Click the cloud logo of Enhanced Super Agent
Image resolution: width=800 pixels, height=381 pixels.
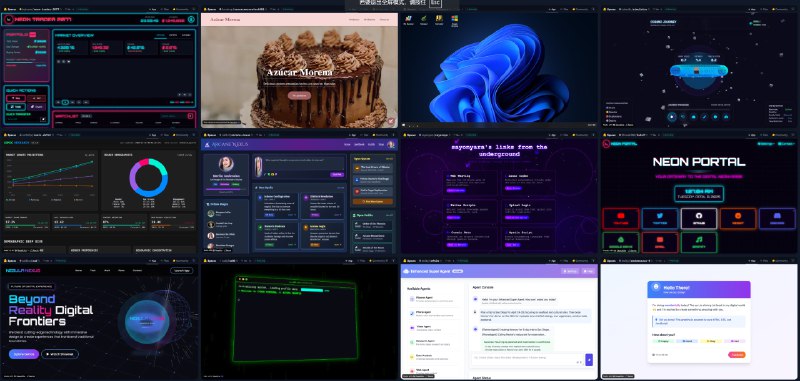[407, 271]
